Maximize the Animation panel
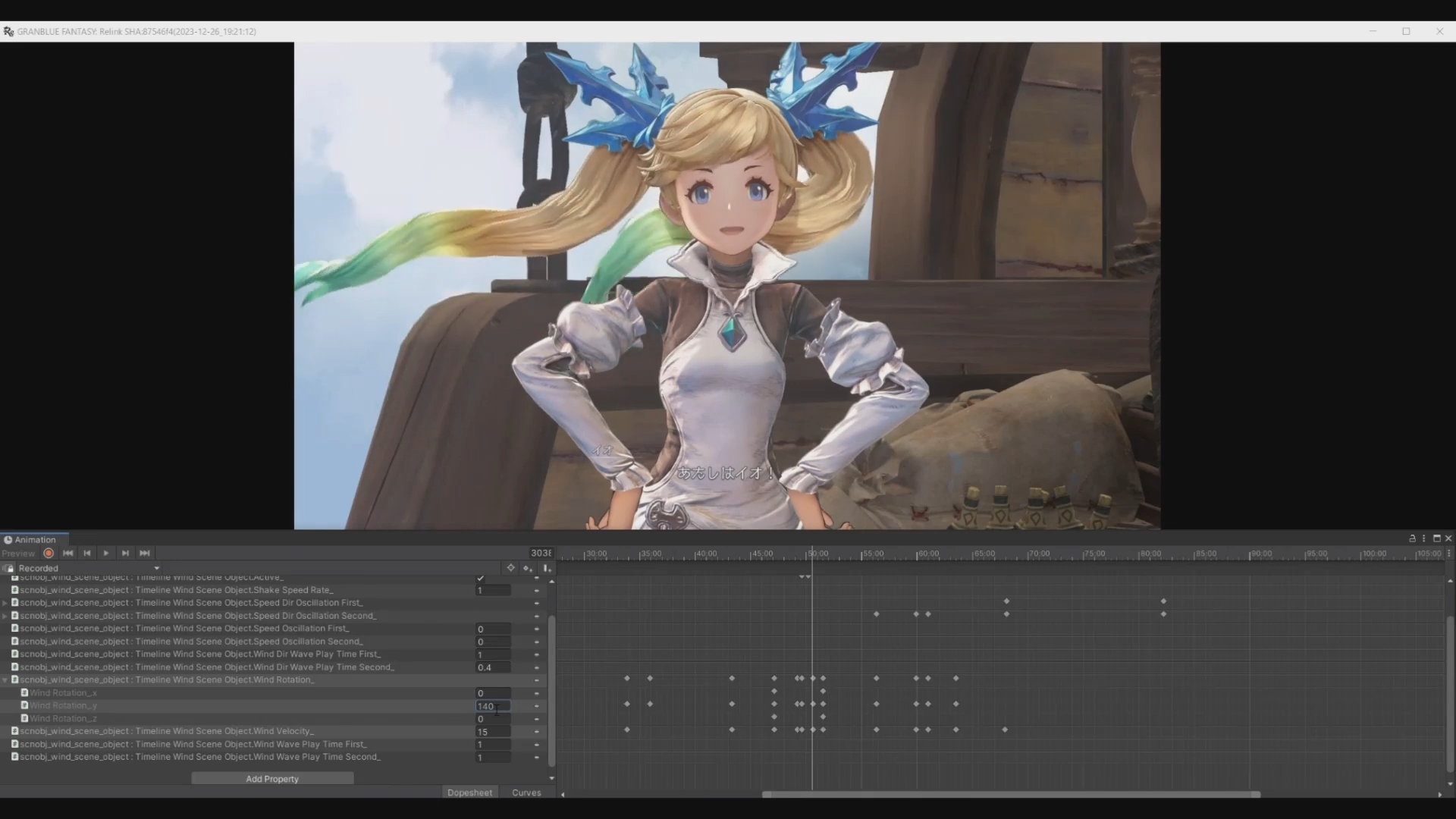 (x=1436, y=538)
